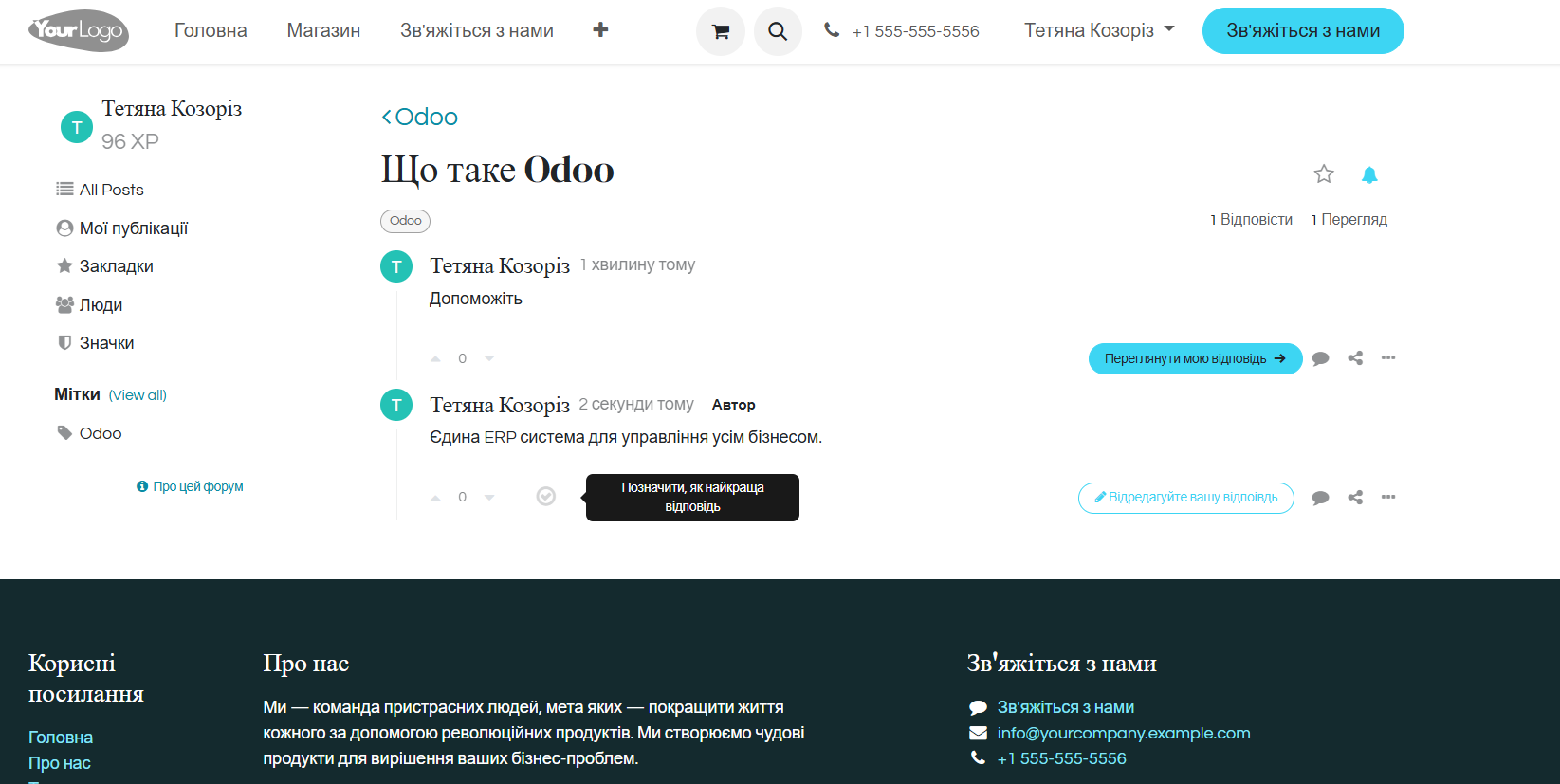Click the plus icon in the navbar
The height and width of the screenshot is (784, 1560).
(x=600, y=30)
